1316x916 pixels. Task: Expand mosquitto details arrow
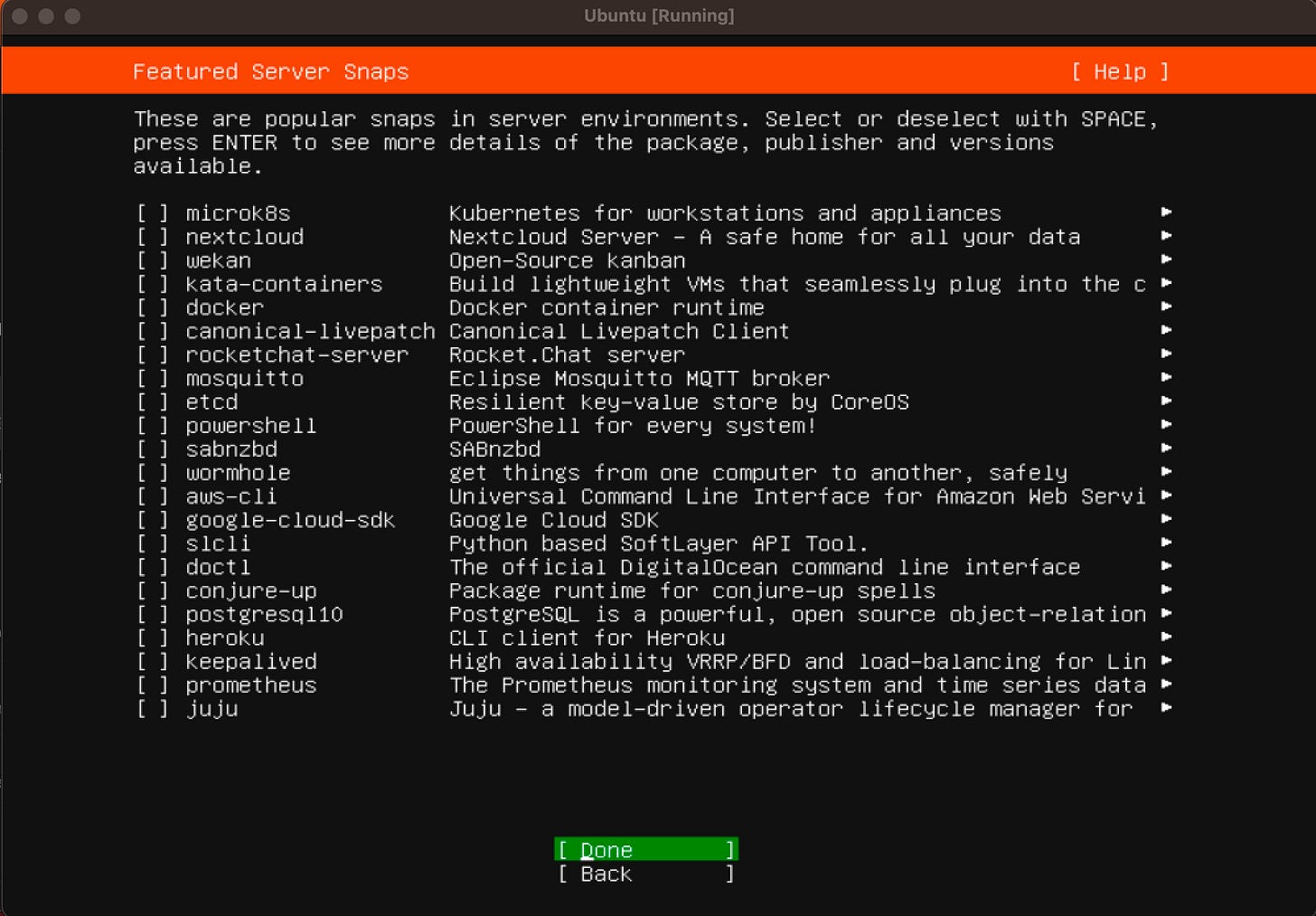(1167, 376)
